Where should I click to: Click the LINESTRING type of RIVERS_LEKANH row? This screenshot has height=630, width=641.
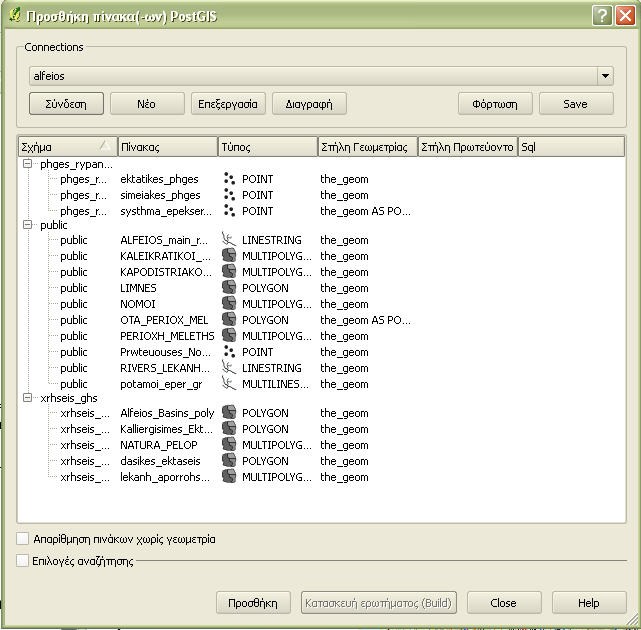click(271, 368)
